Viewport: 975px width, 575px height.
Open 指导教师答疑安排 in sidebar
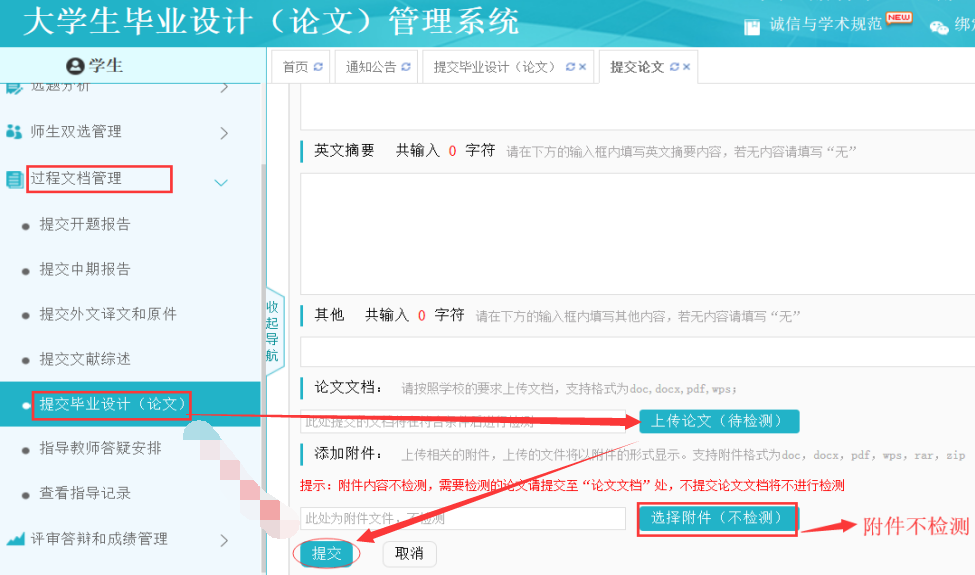[100, 448]
